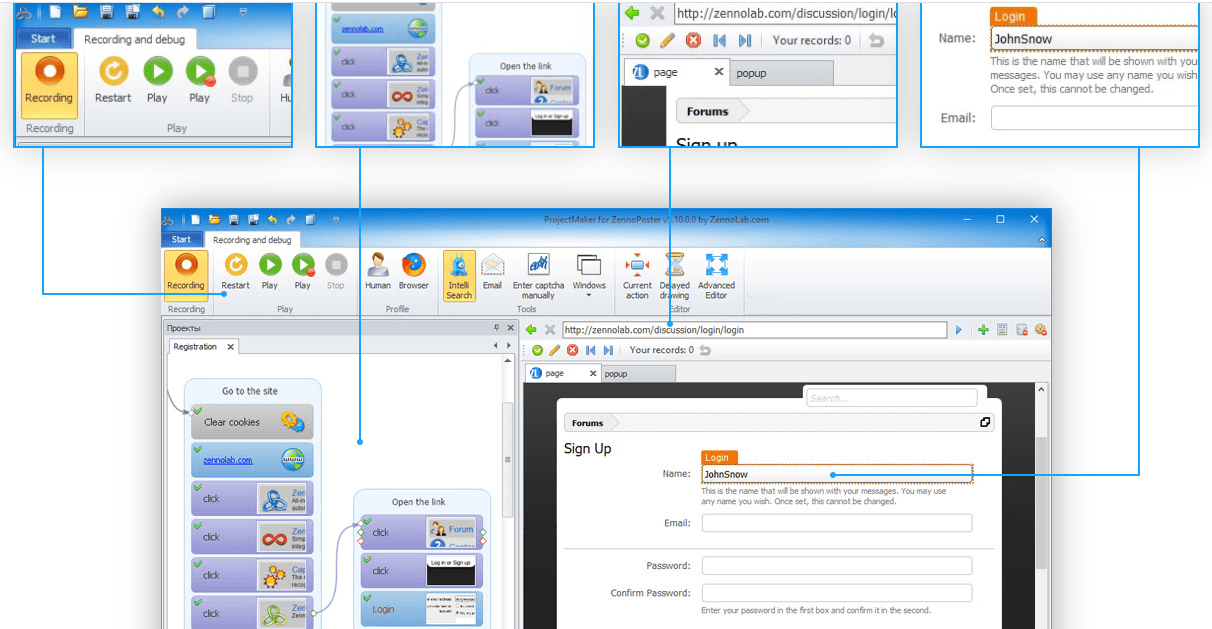The width and height of the screenshot is (1212, 629).
Task: Click the URL address field in main window
Action: tap(754, 329)
